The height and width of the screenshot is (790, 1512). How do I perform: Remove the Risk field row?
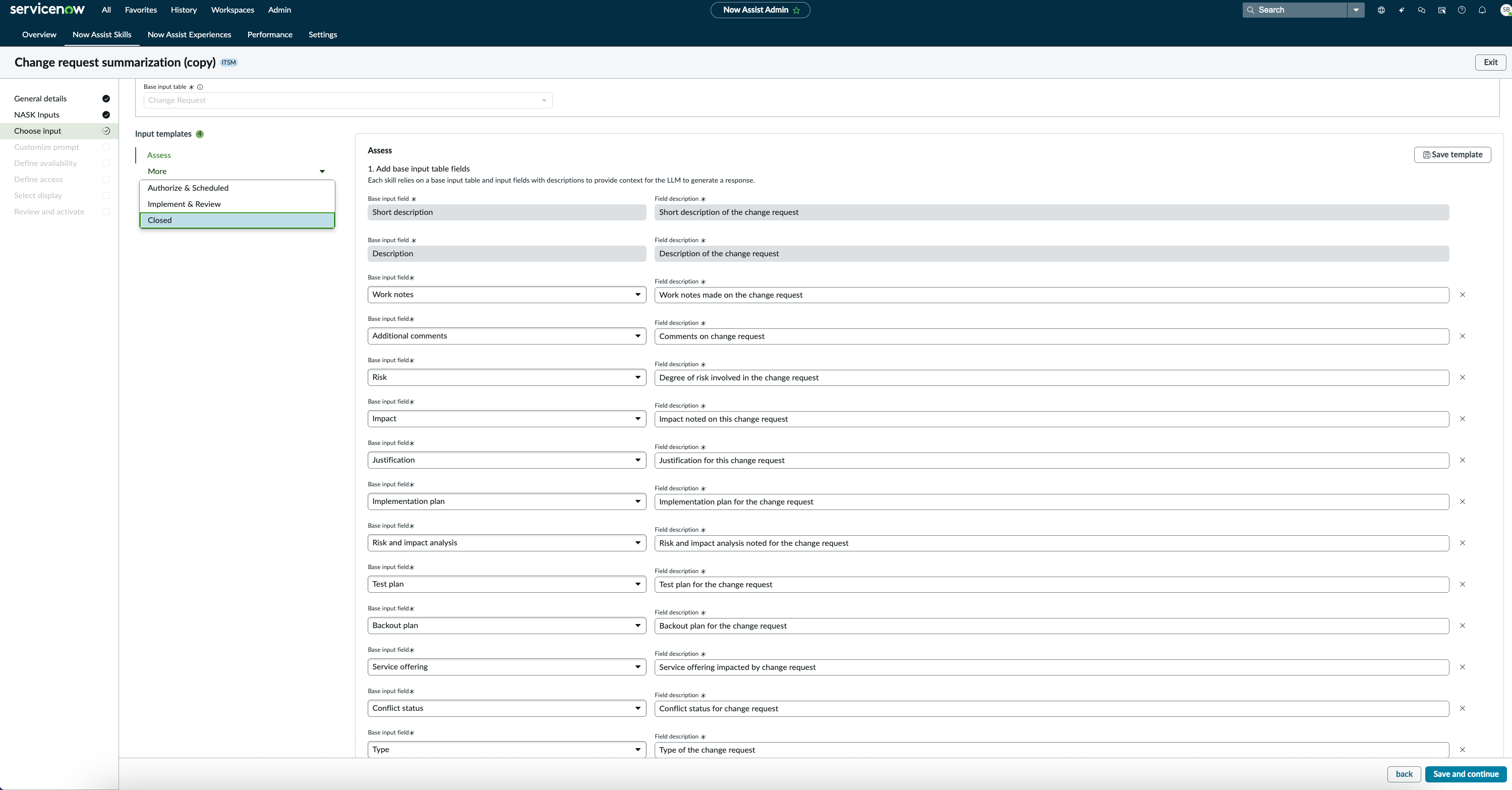[x=1462, y=377]
